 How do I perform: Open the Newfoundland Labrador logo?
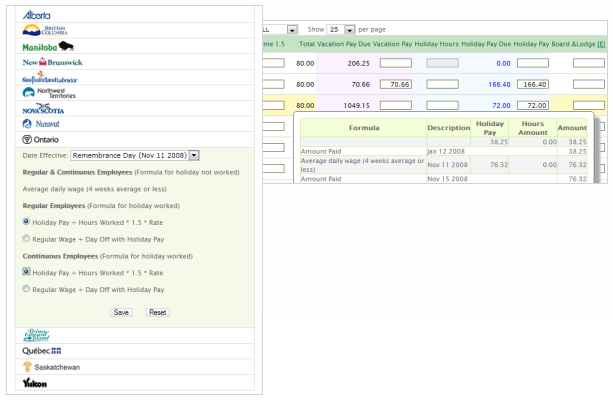coord(48,77)
